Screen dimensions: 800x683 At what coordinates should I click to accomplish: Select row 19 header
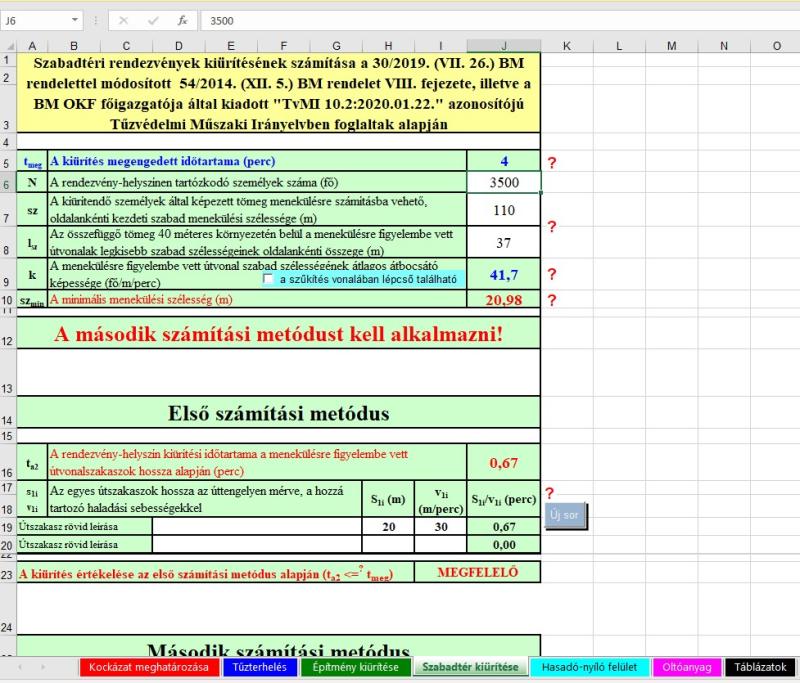8,527
